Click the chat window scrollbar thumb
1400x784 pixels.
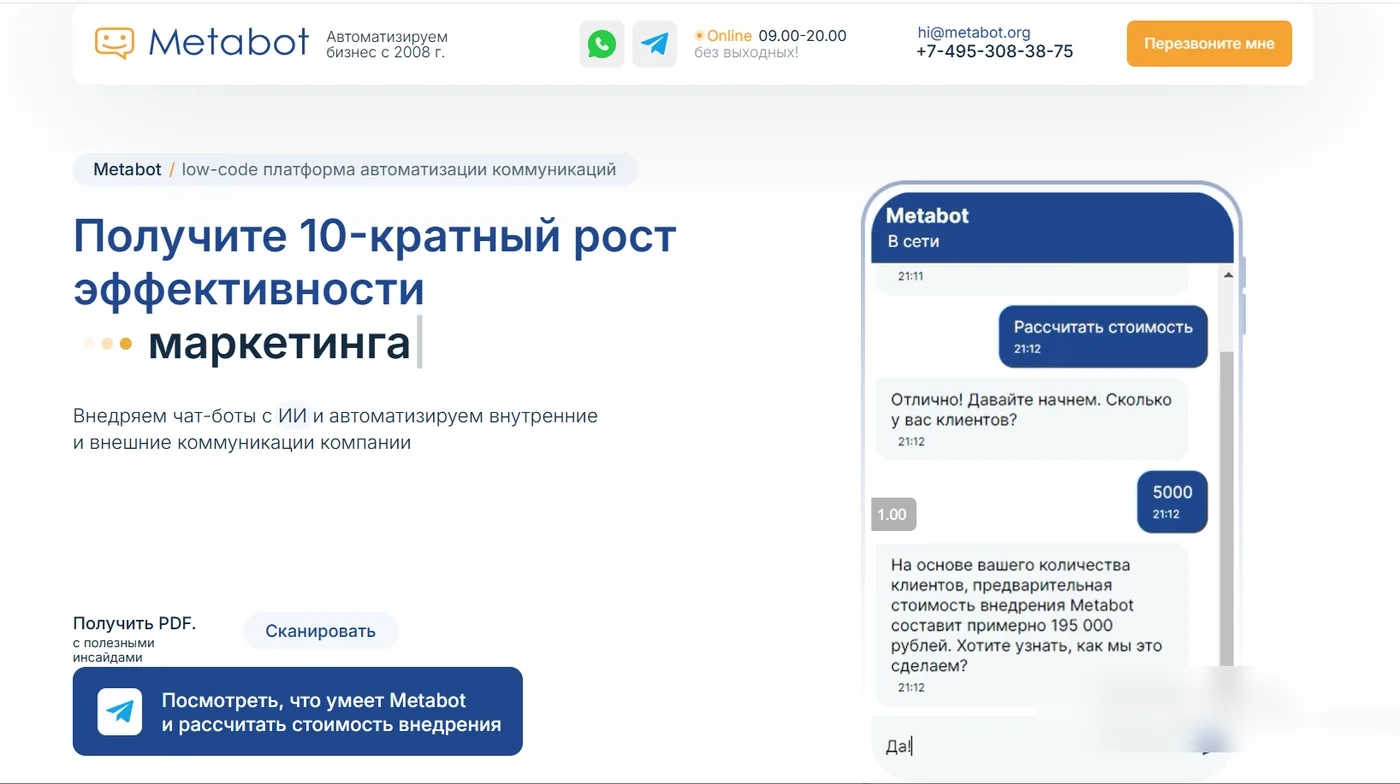click(x=1228, y=508)
